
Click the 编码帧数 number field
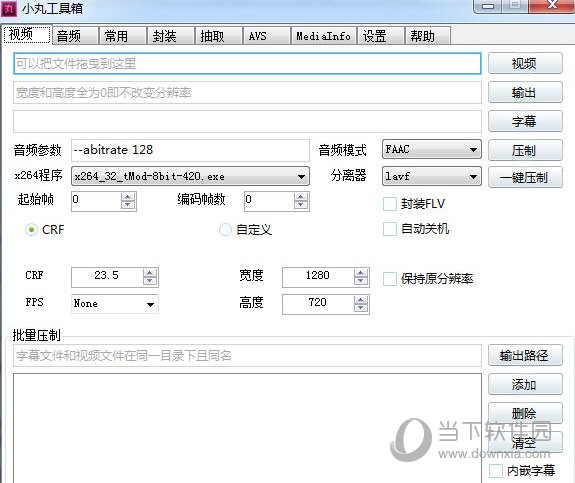pos(269,201)
